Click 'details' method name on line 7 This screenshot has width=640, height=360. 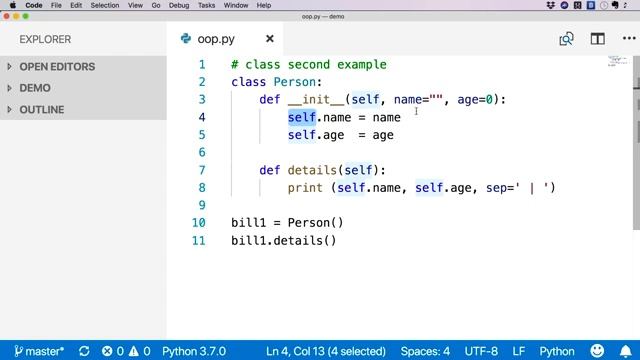[312, 170]
